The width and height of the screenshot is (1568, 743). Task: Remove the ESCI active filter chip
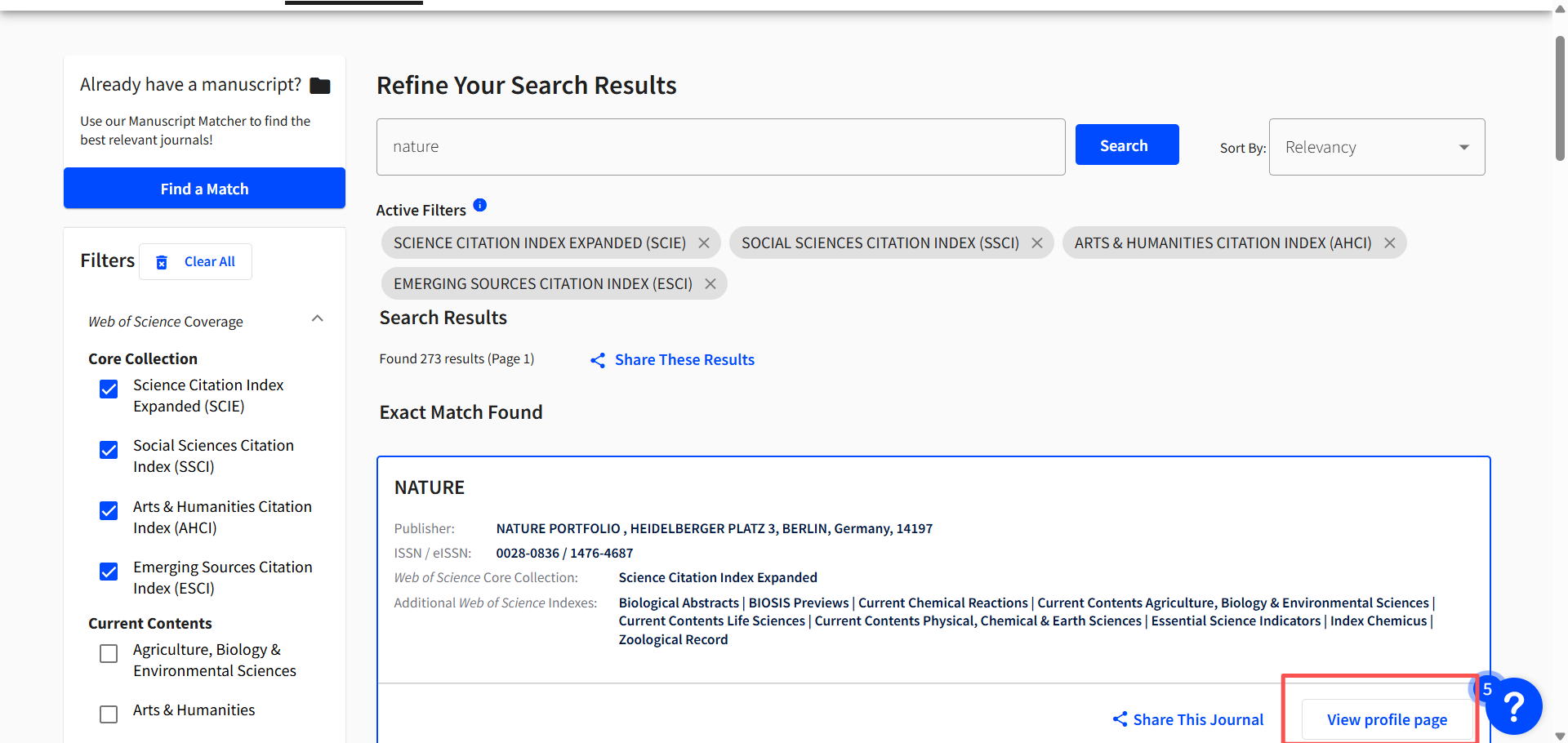[710, 284]
